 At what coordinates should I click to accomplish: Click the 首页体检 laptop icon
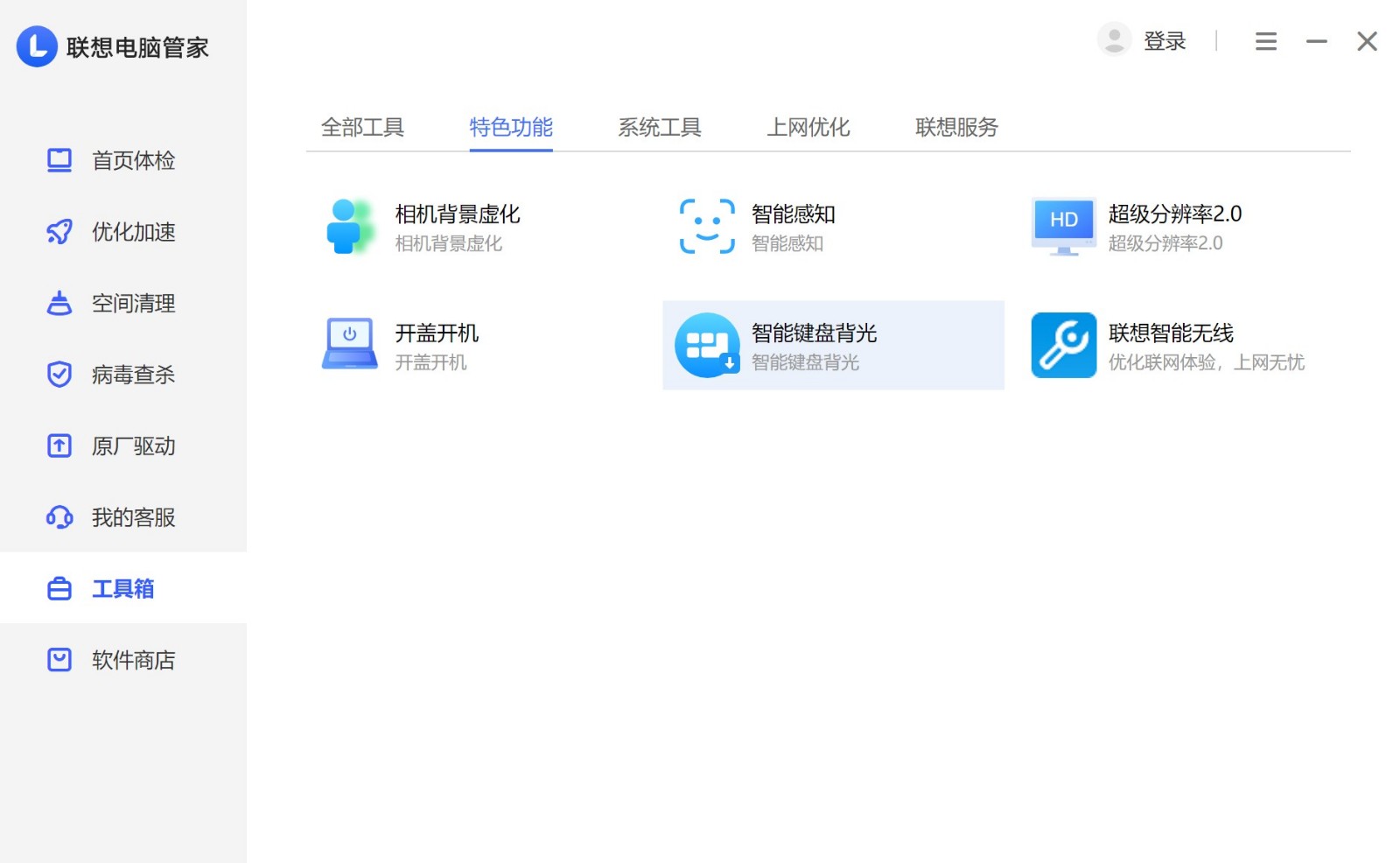point(59,160)
